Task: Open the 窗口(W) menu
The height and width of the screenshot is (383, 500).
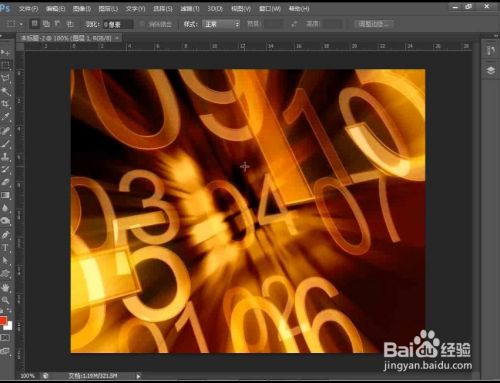Action: pyautogui.click(x=270, y=9)
